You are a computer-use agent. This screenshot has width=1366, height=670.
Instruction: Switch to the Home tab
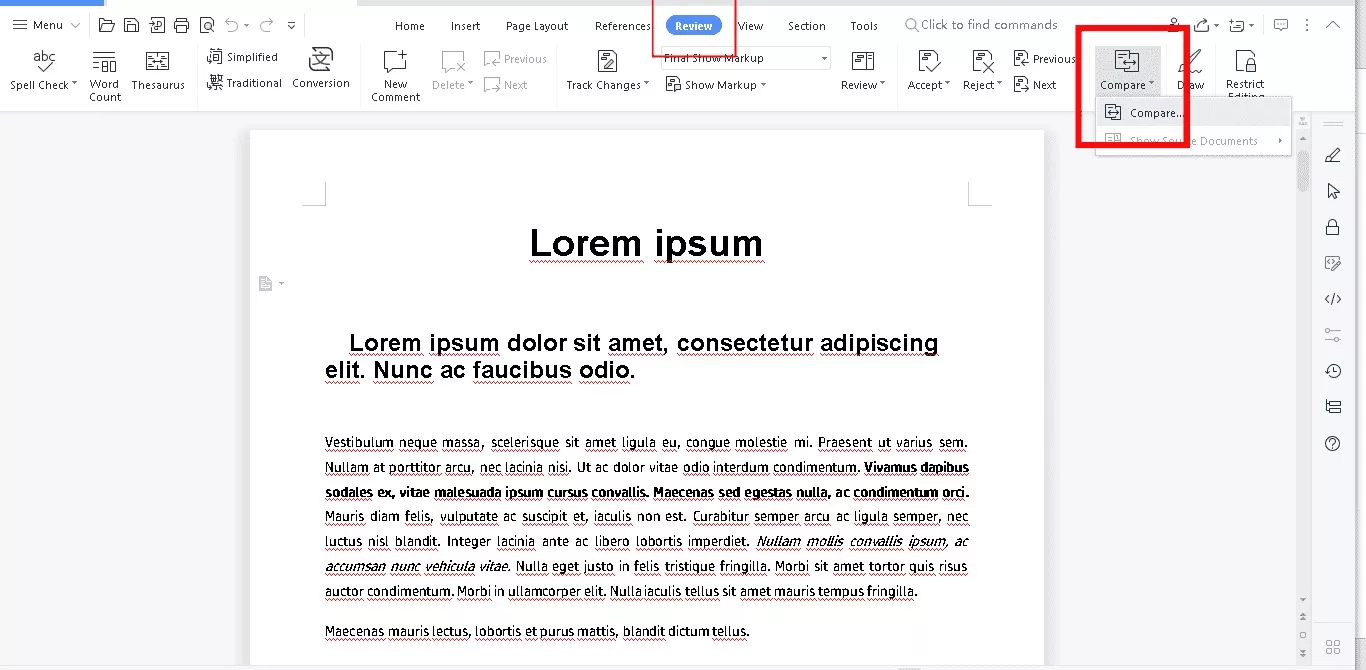[x=410, y=26]
